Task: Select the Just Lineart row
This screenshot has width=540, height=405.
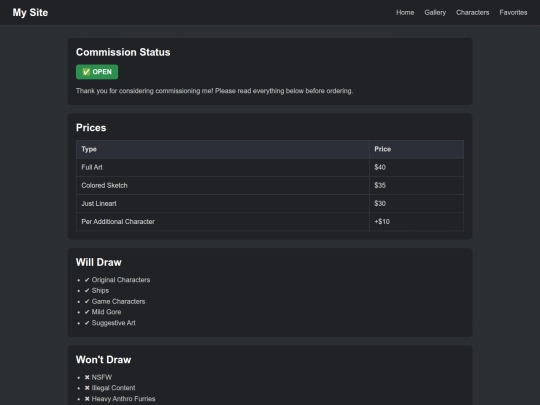Action: click(x=270, y=204)
